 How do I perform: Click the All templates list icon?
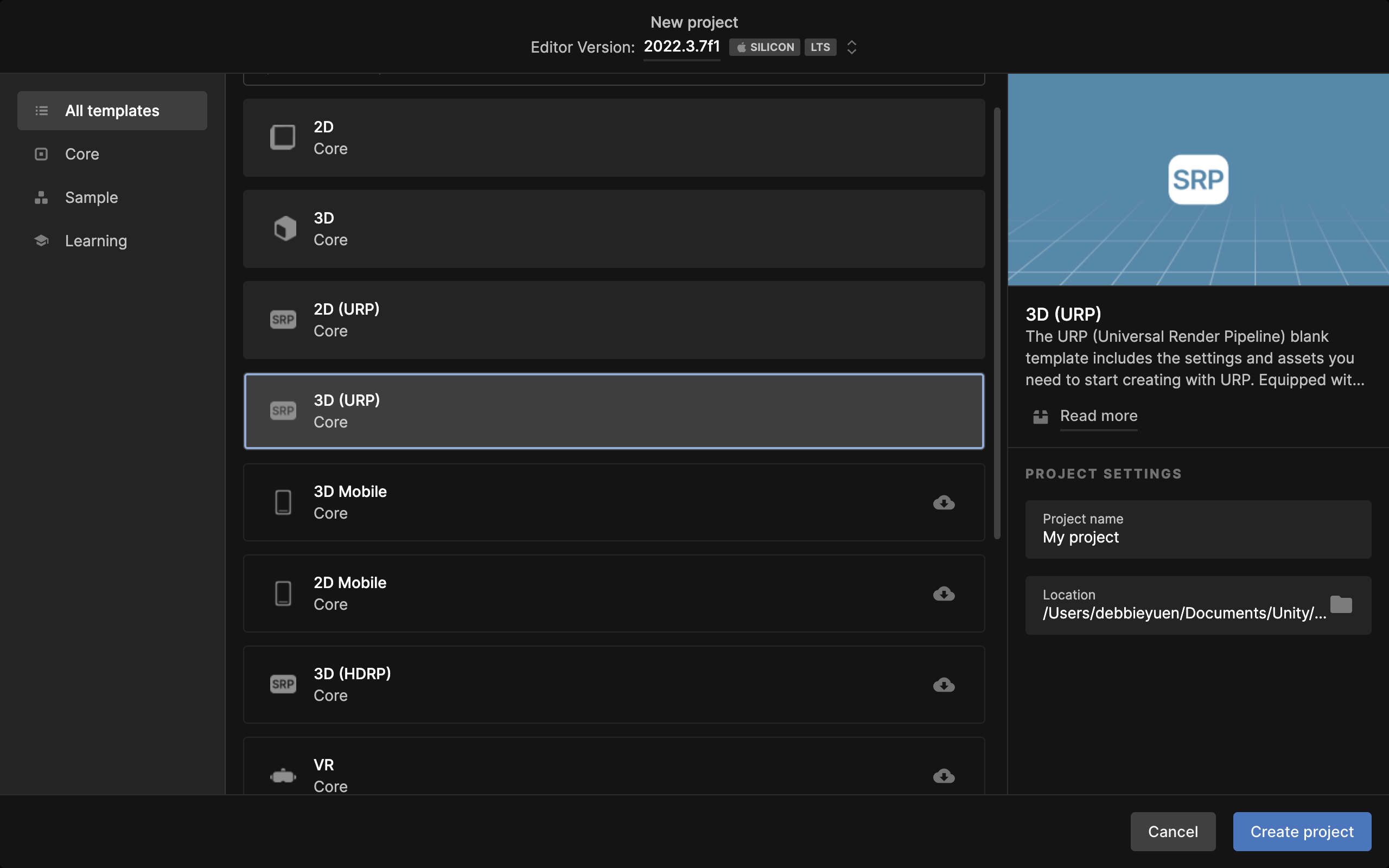41,111
